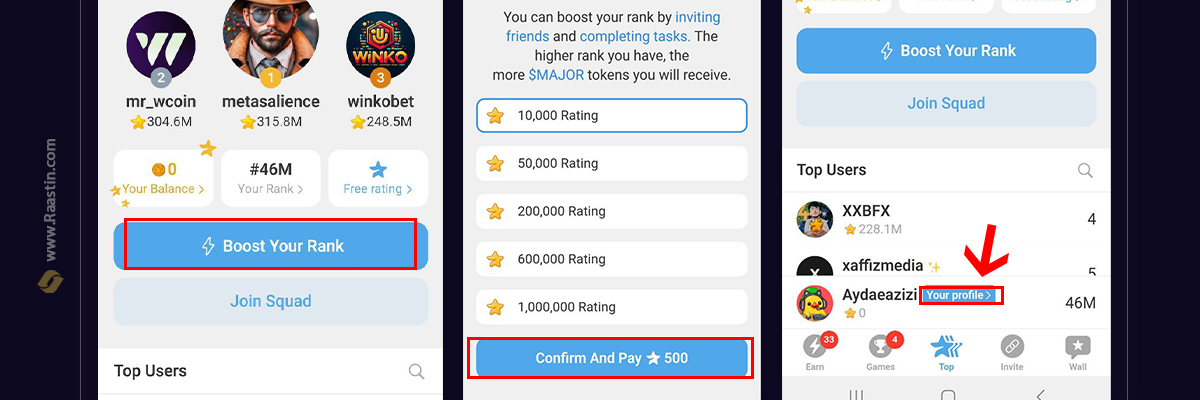Open the inviting friends link
The width and height of the screenshot is (1200, 400).
(613, 27)
